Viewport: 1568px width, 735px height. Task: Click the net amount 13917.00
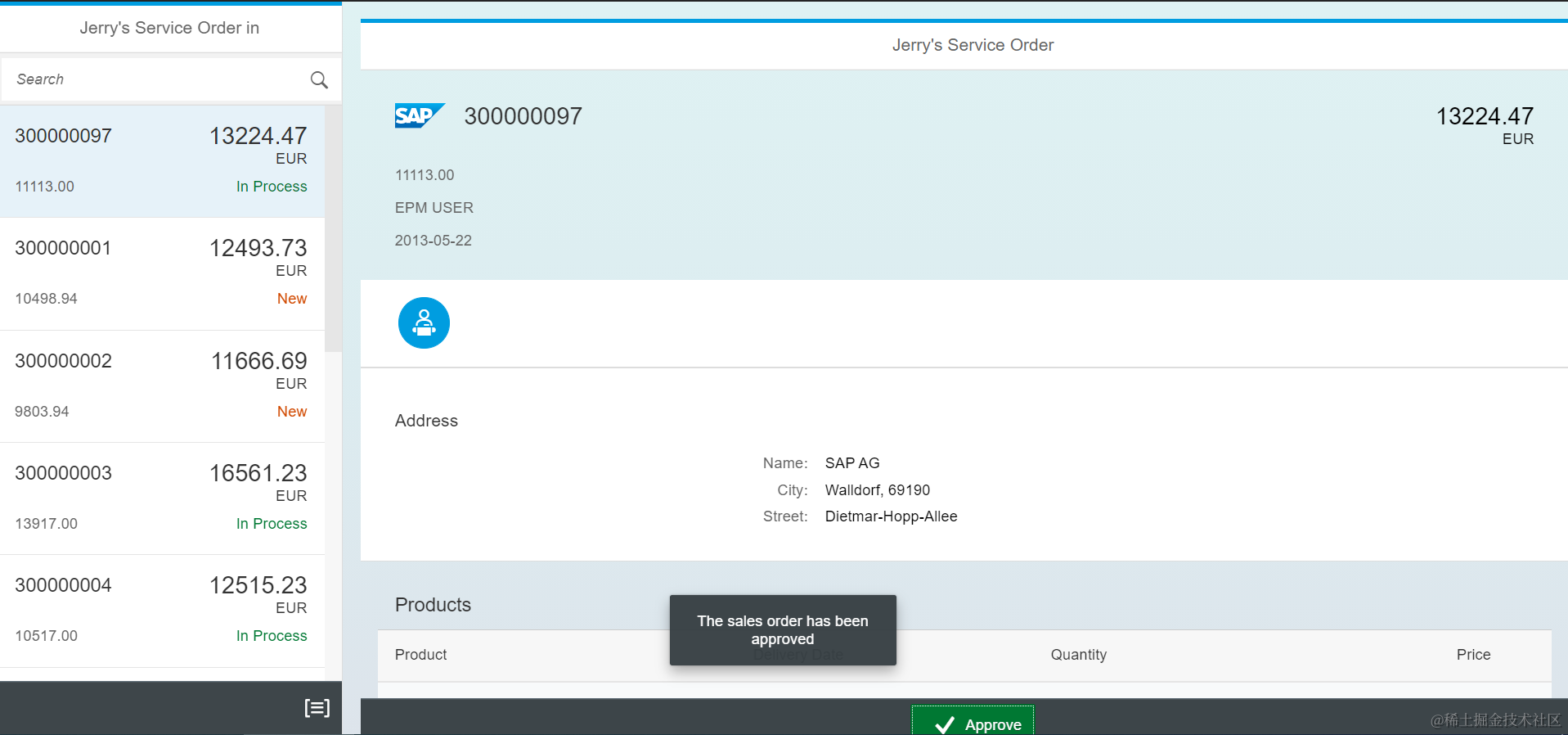coord(46,524)
